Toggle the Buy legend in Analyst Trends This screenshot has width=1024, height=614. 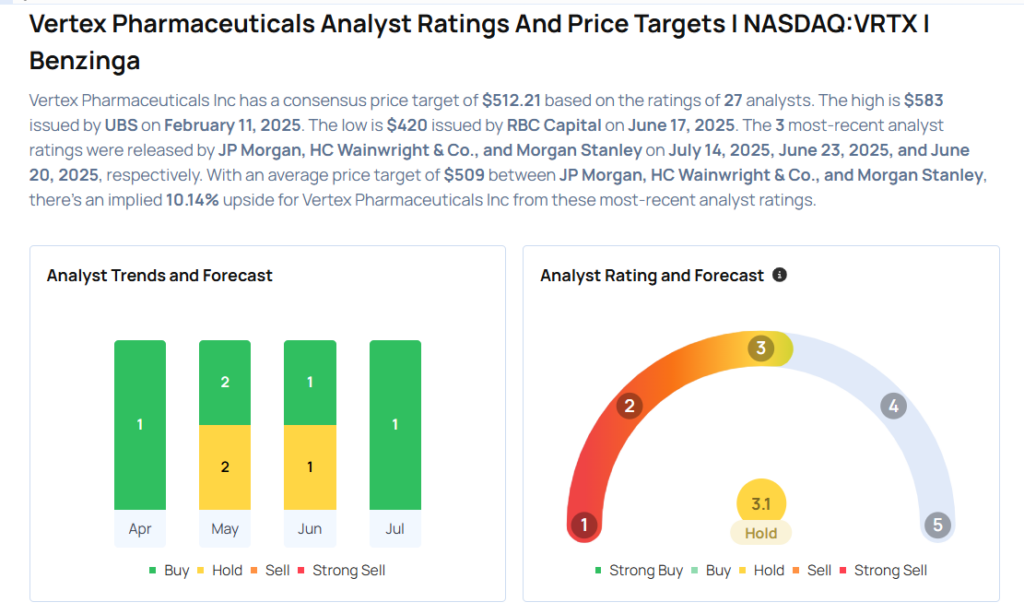(169, 570)
